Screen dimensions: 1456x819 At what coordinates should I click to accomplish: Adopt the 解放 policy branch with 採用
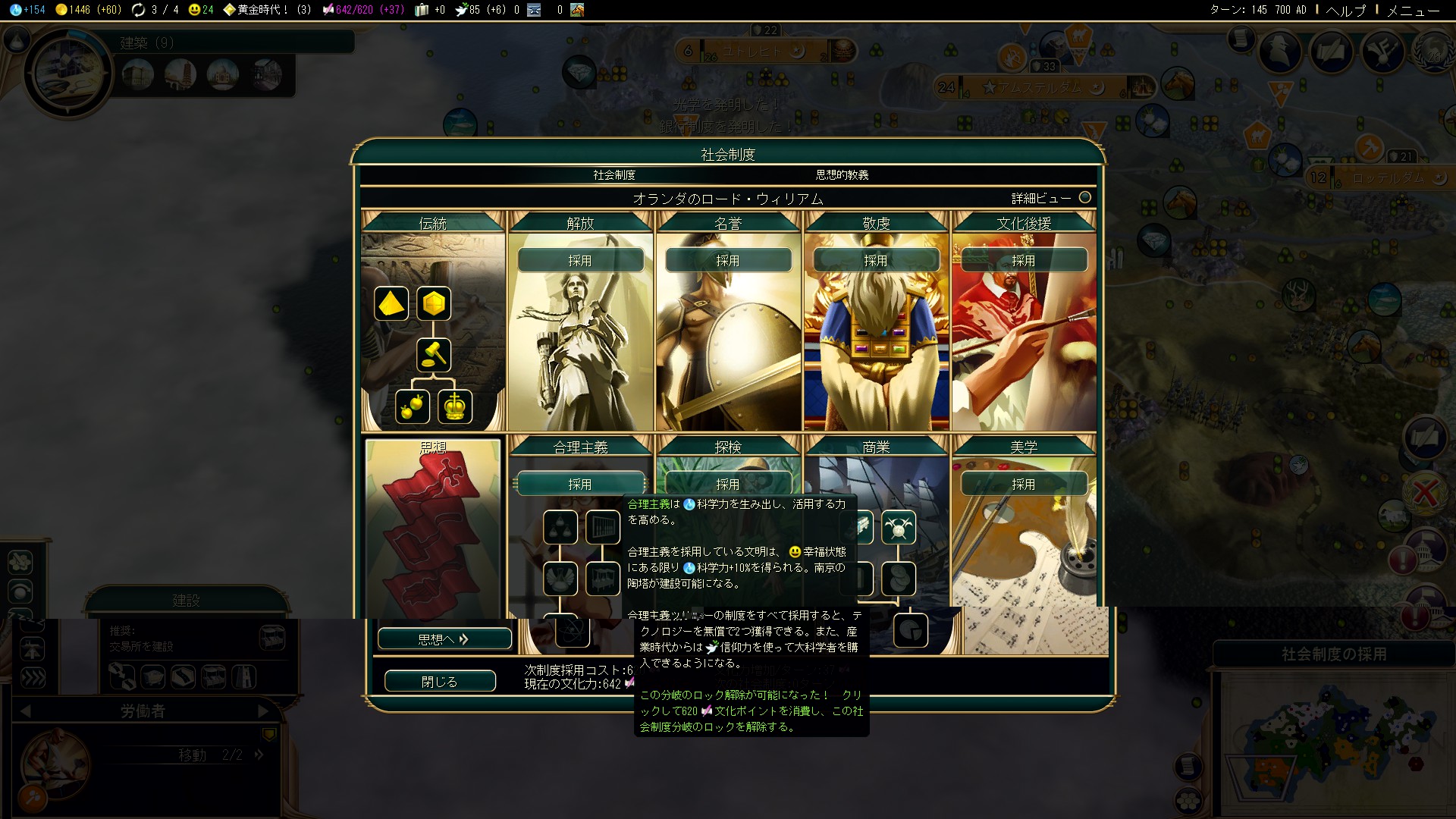[580, 260]
